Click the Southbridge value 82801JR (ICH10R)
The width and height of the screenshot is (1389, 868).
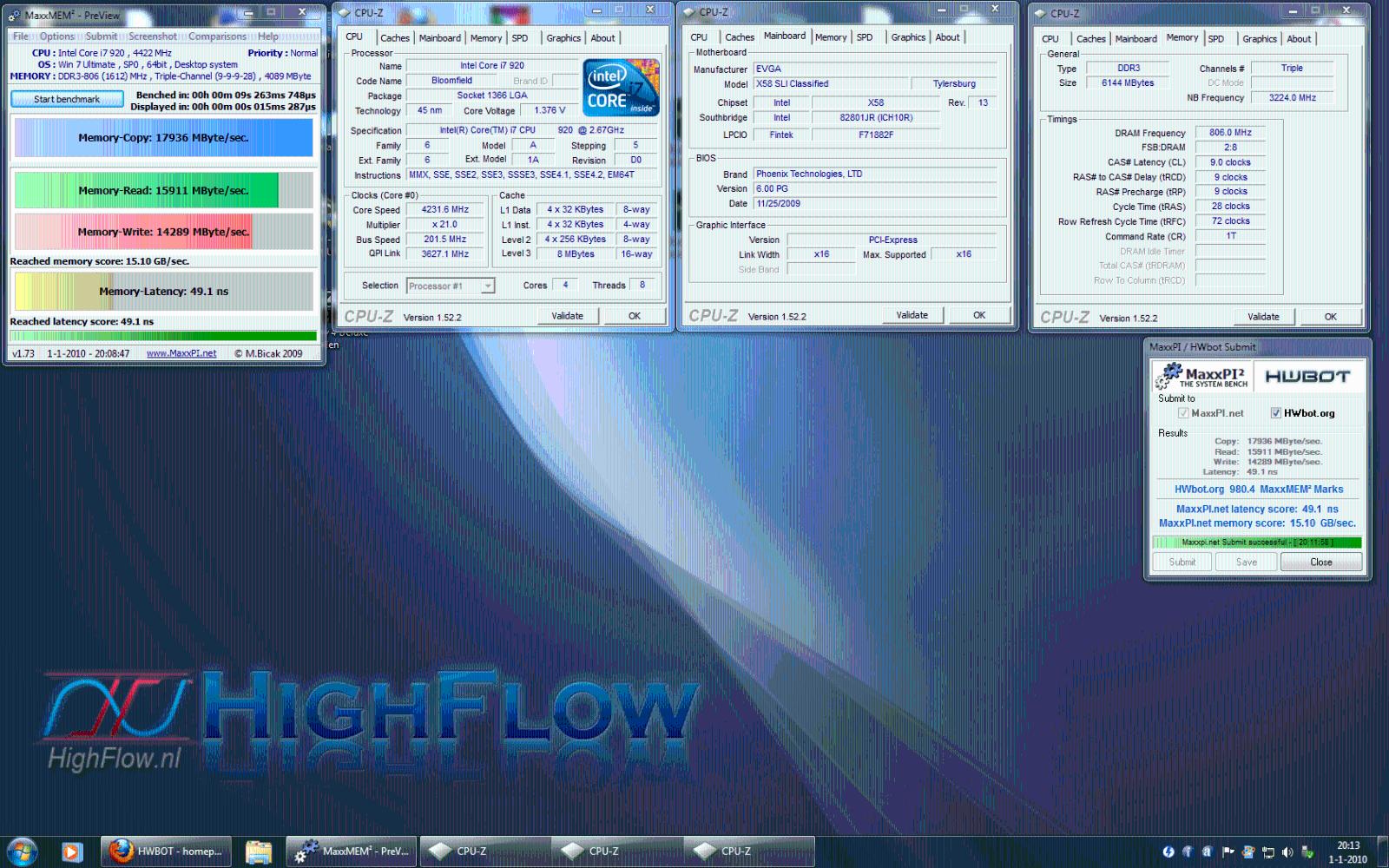tap(875, 118)
